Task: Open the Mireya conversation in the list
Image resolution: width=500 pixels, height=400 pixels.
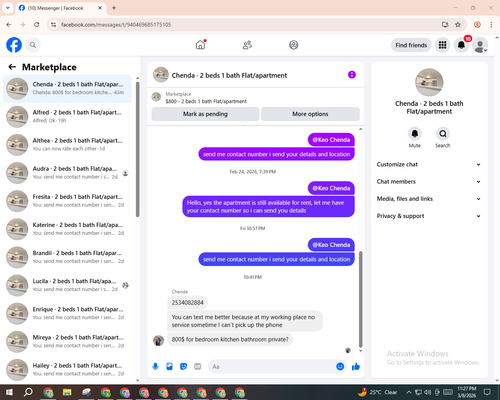Action: [x=68, y=341]
